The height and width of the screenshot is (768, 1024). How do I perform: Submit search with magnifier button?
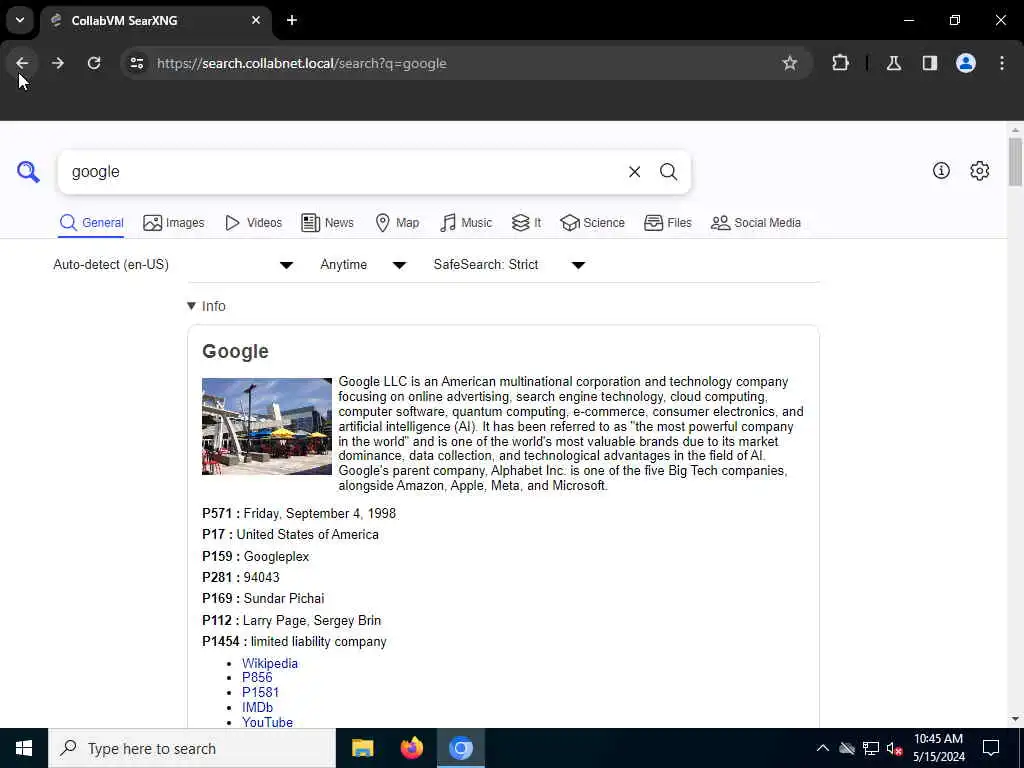[x=668, y=172]
